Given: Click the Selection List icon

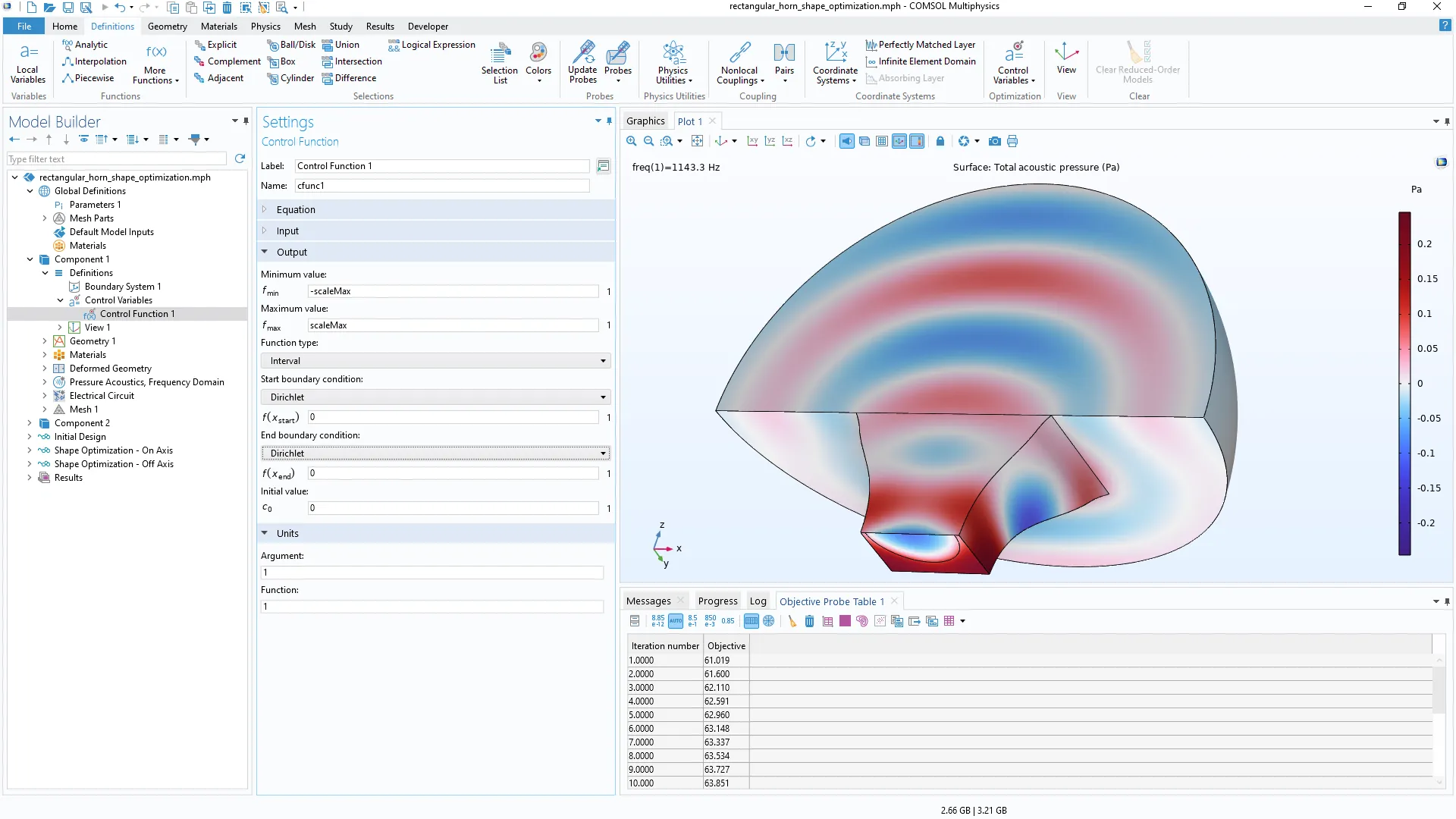Looking at the screenshot, I should click(x=500, y=62).
